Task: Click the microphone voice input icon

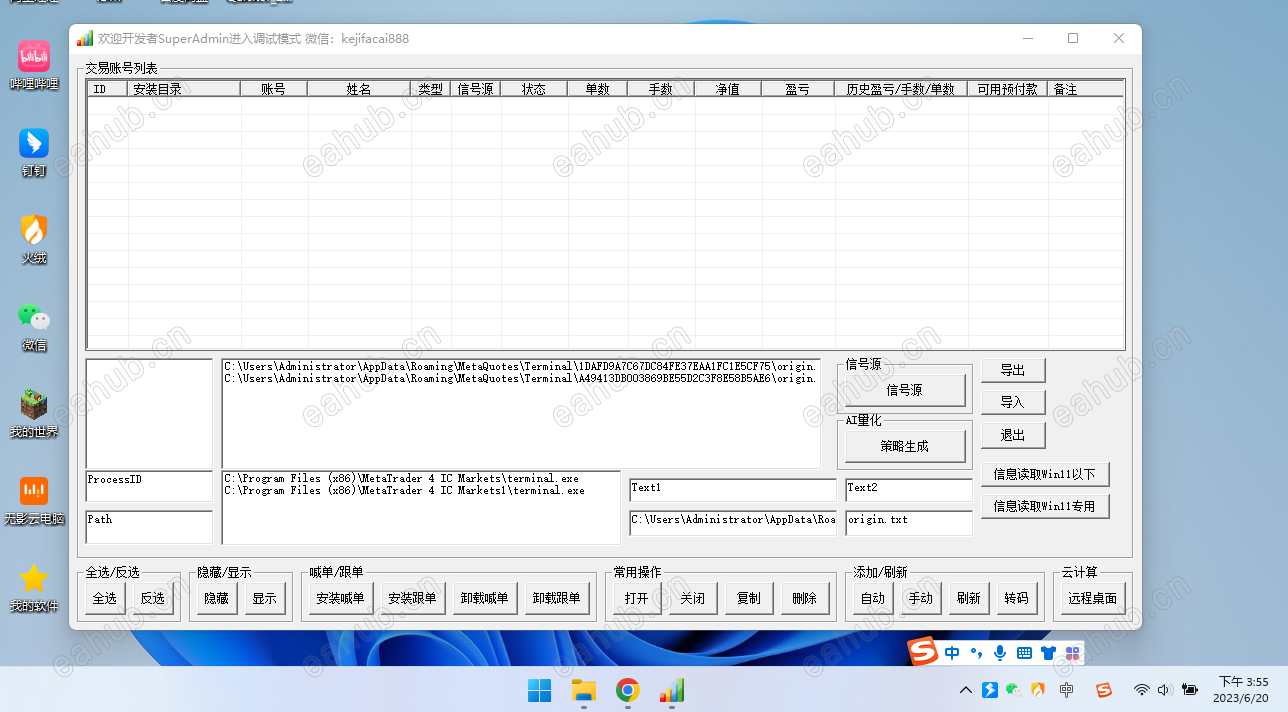Action: (x=1000, y=653)
